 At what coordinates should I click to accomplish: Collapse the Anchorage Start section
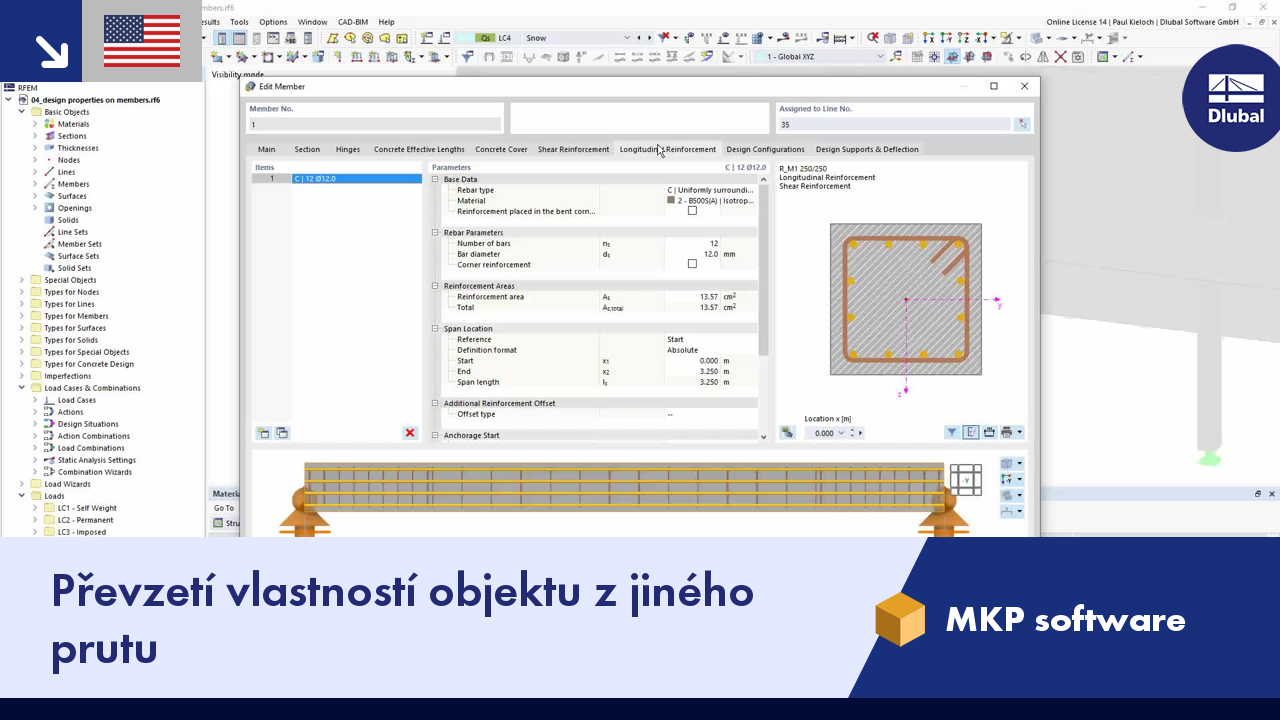pyautogui.click(x=435, y=436)
